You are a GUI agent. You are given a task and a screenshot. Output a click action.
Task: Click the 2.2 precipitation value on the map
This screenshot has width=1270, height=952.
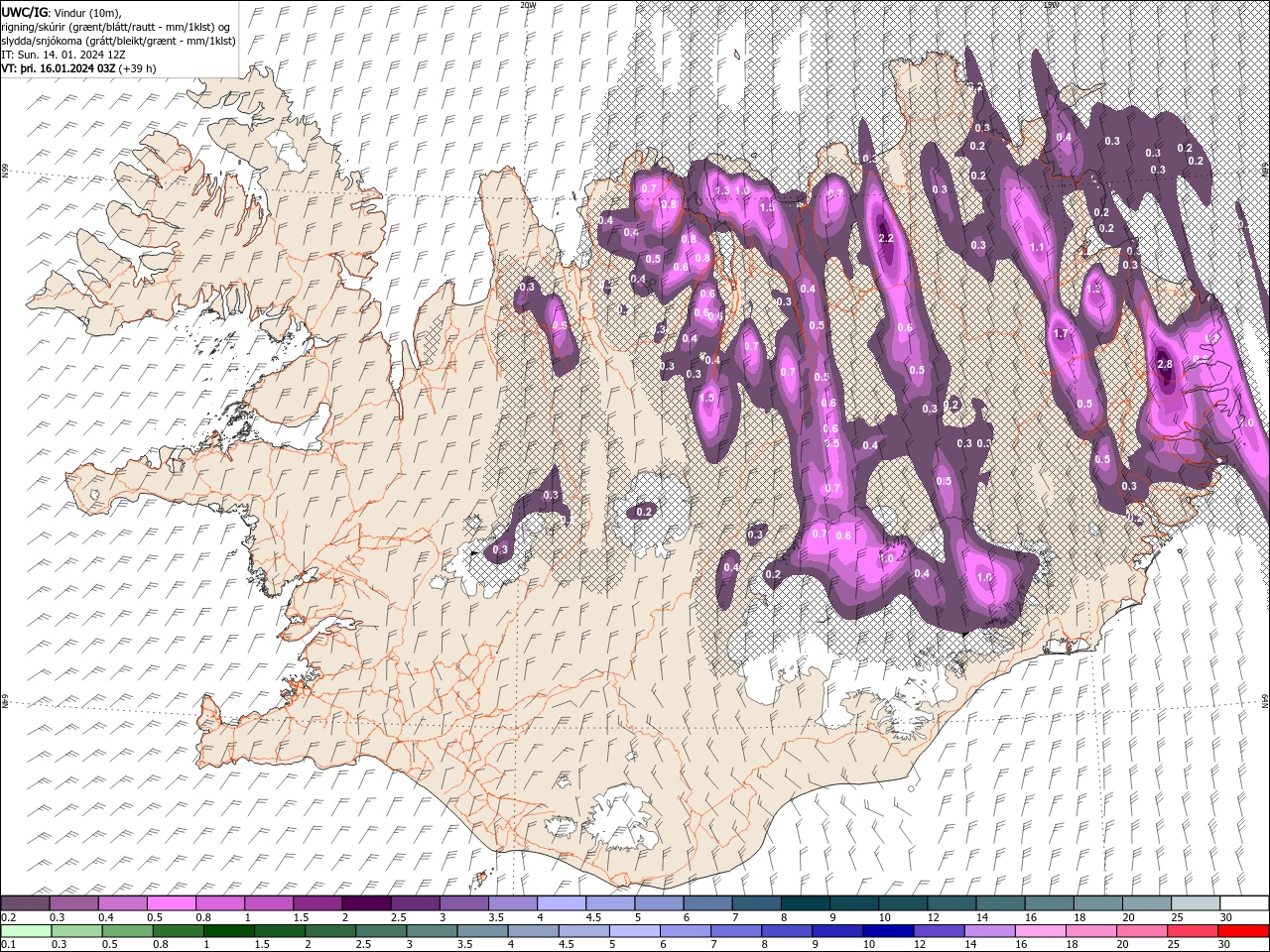point(887,239)
